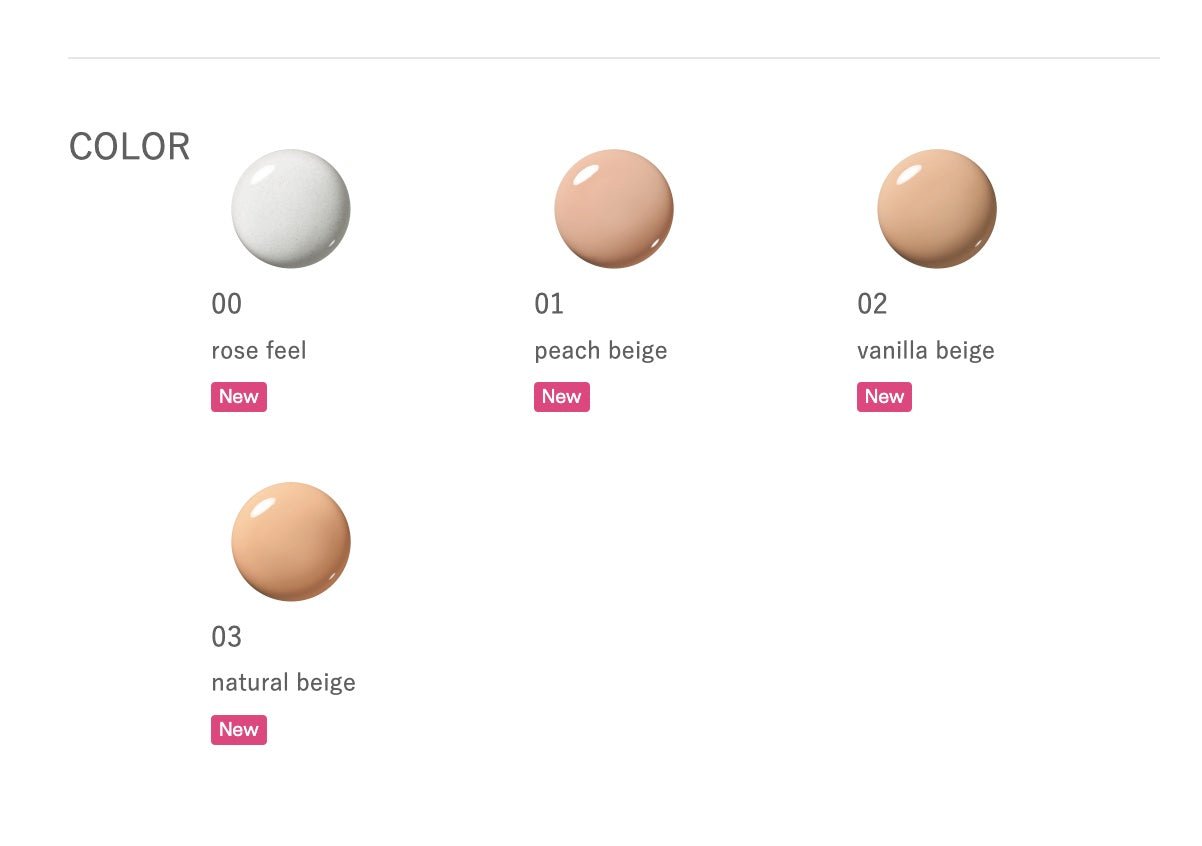The width and height of the screenshot is (1202, 846).
Task: Select the natural beige color swatch
Action: coord(291,541)
